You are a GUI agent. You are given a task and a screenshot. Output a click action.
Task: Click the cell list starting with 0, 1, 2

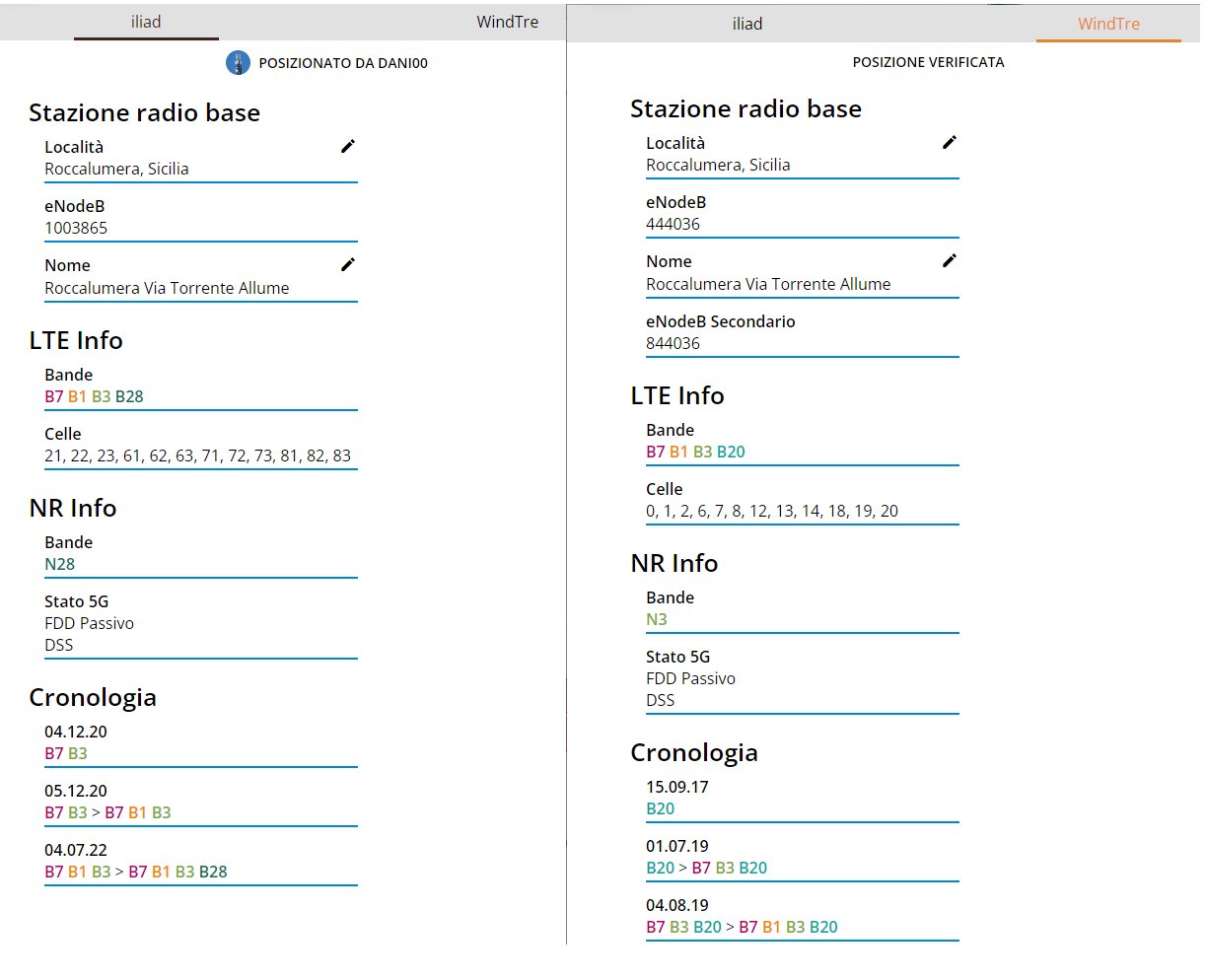coord(772,511)
